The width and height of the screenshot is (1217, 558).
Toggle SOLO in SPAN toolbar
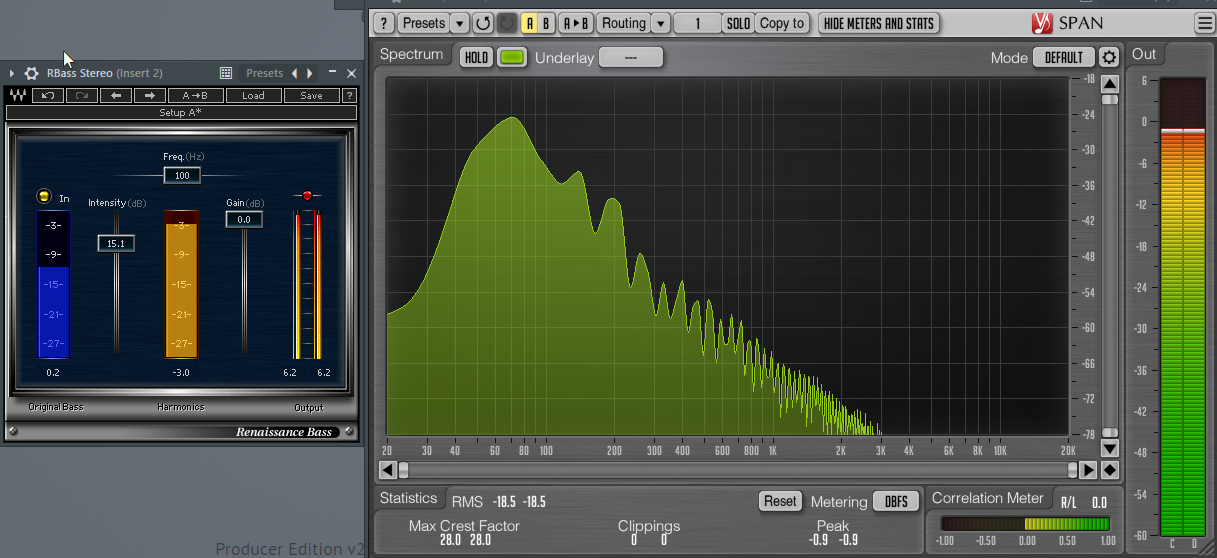click(738, 23)
